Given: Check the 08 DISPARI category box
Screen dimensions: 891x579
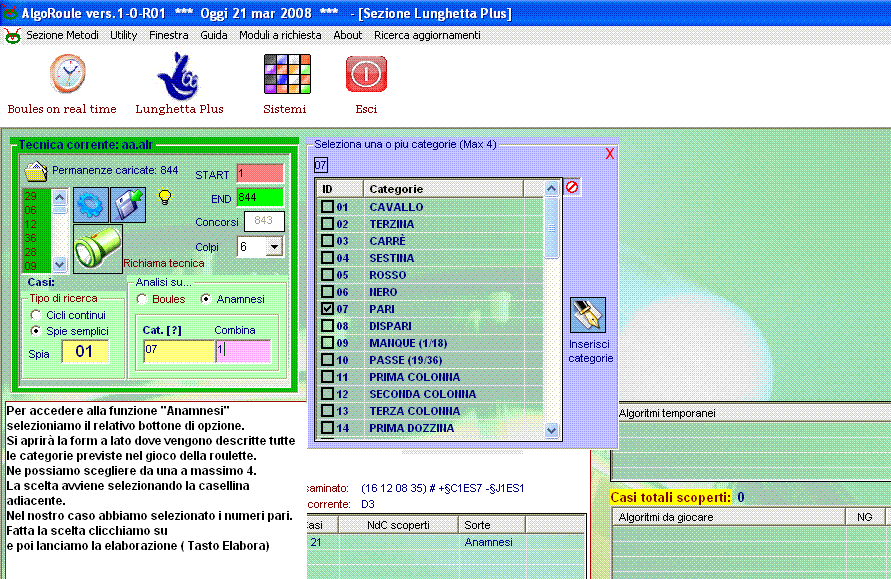Looking at the screenshot, I should pyautogui.click(x=327, y=326).
